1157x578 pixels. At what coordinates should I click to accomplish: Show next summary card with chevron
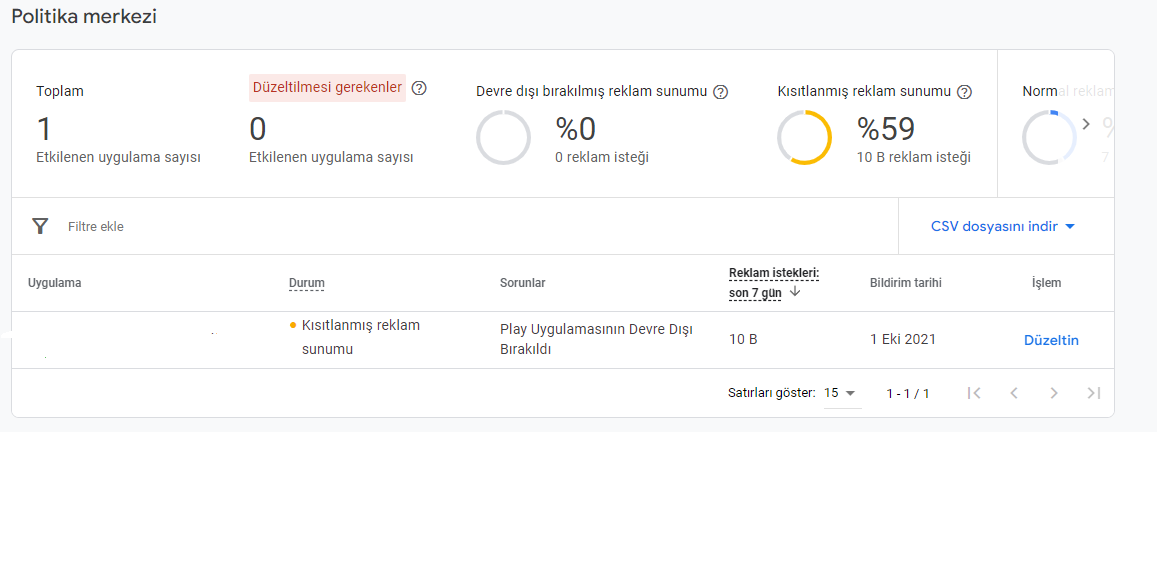coord(1085,124)
